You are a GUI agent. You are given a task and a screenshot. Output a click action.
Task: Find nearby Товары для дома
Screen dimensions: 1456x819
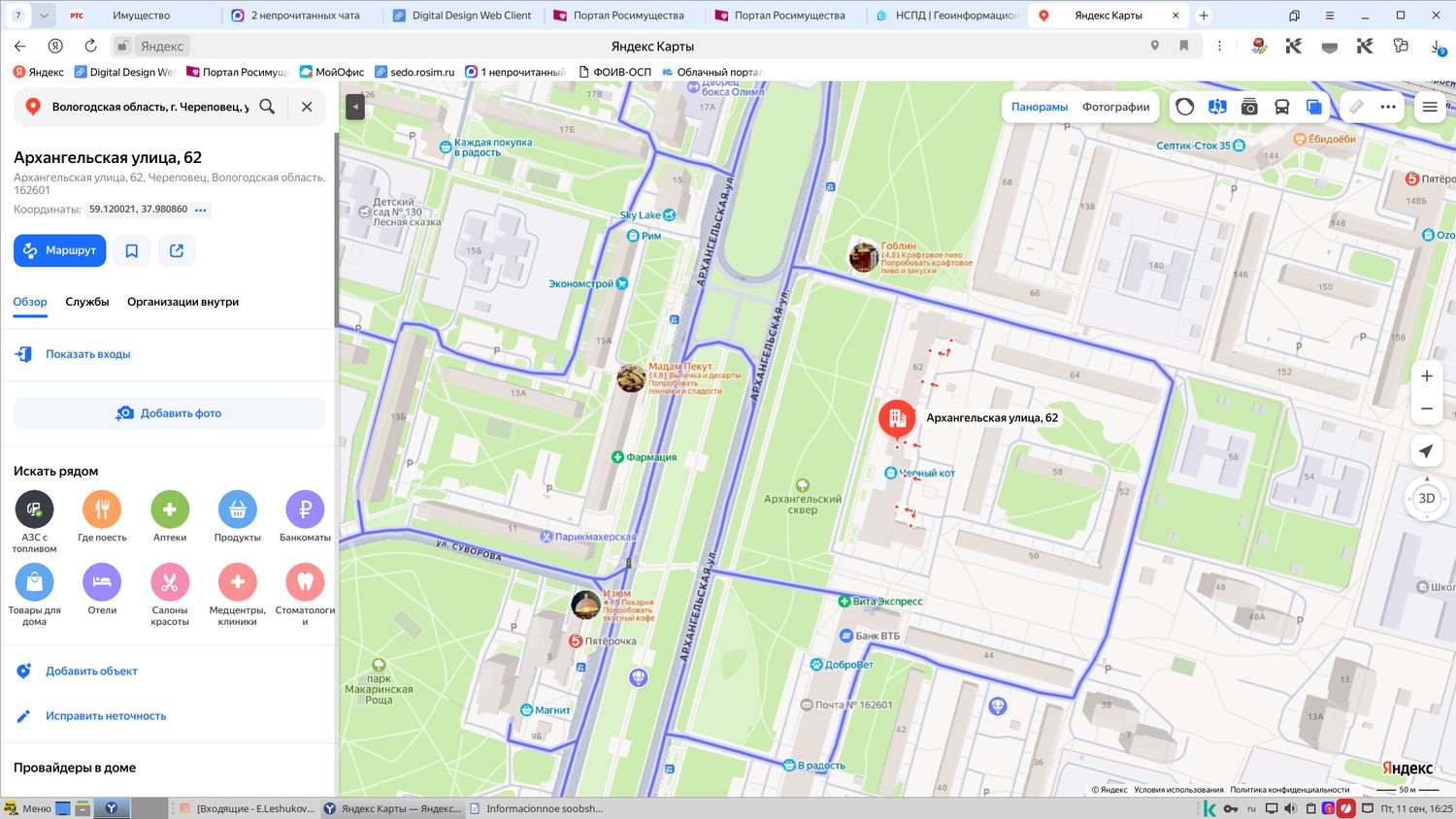(34, 595)
